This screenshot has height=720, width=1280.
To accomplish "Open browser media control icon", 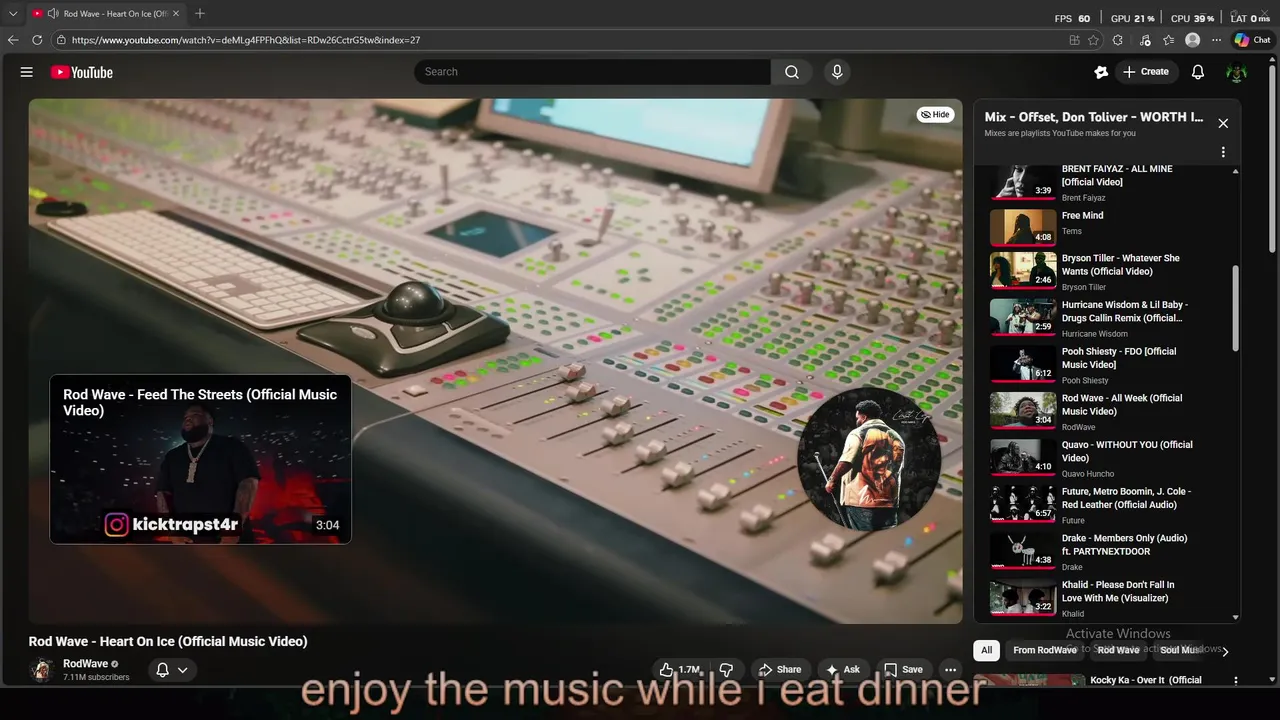I will 1143,40.
